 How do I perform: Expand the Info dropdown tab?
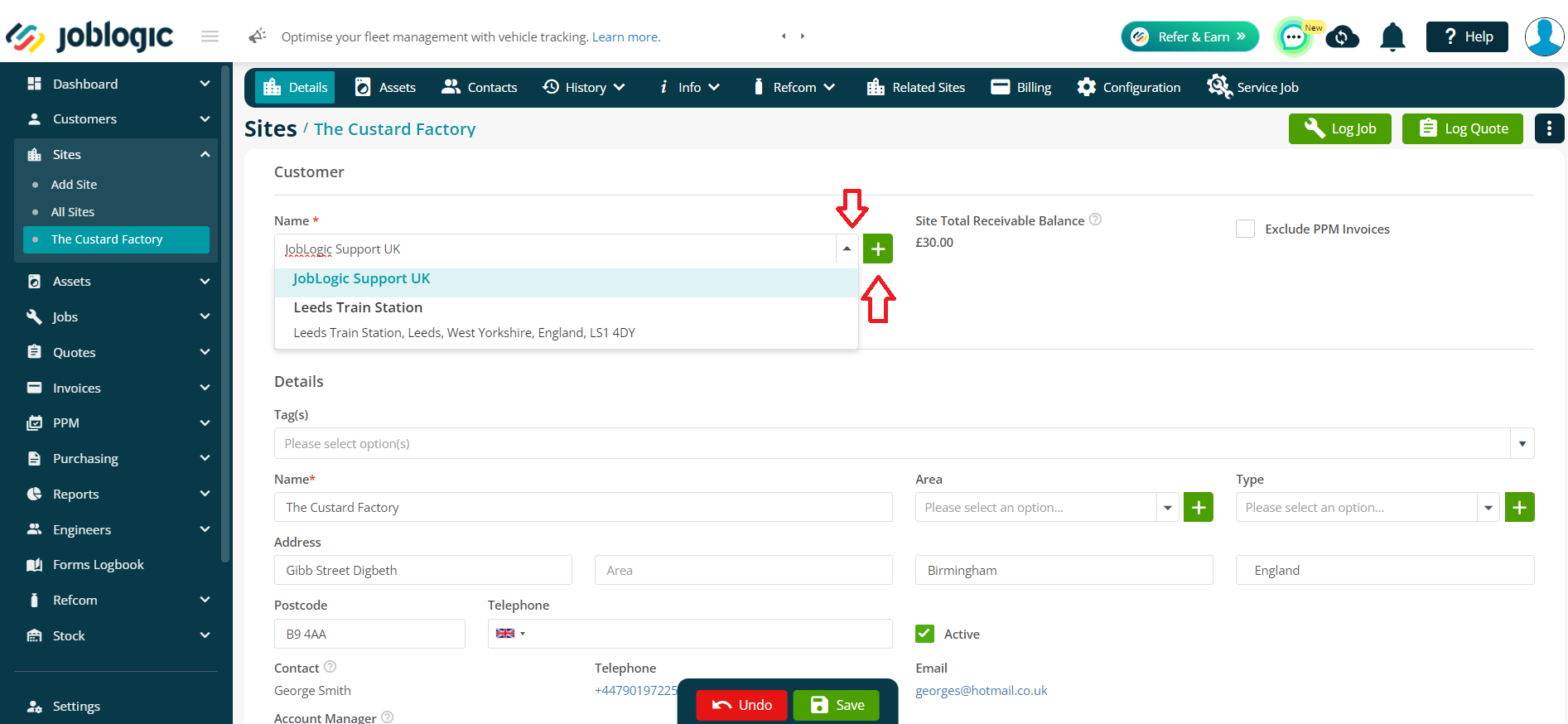pyautogui.click(x=689, y=87)
